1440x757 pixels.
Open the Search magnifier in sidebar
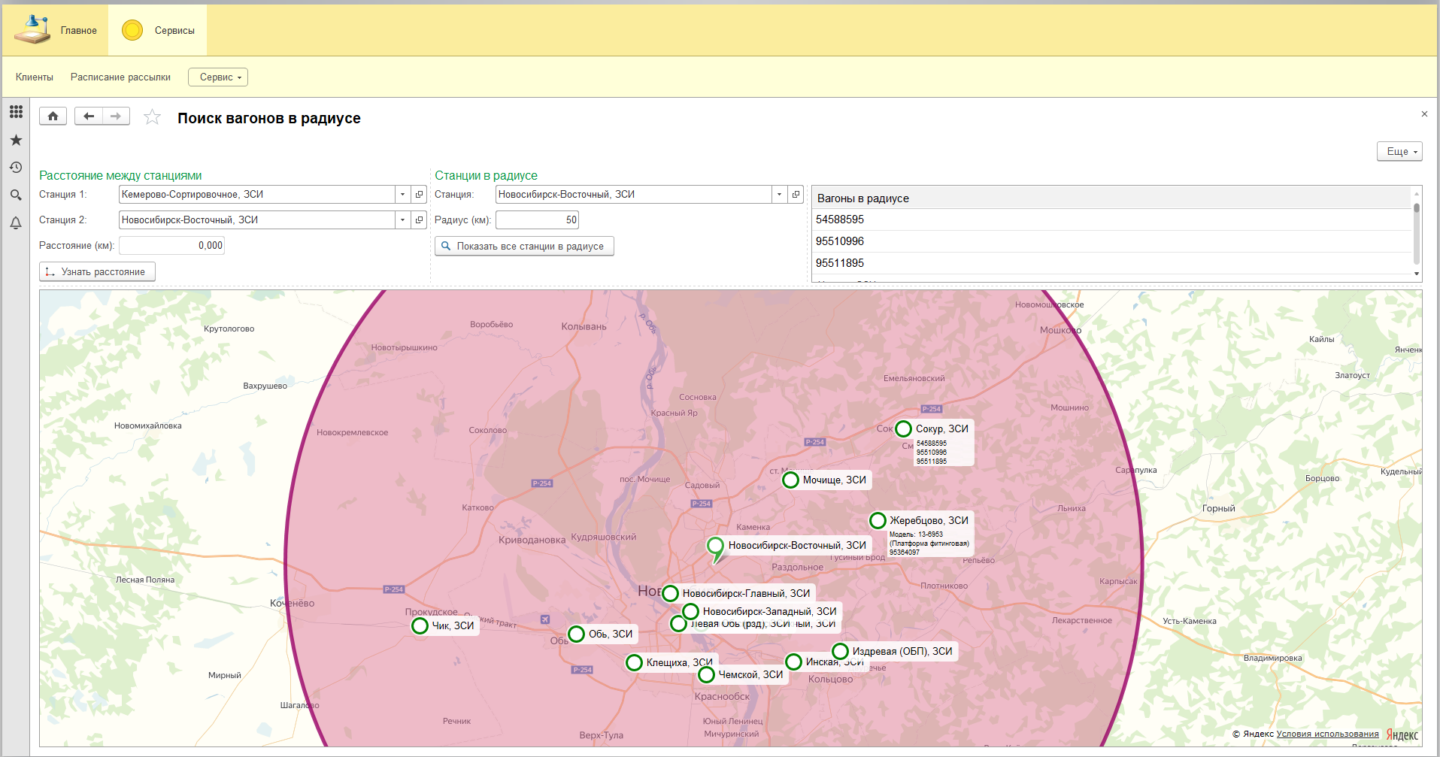(16, 195)
